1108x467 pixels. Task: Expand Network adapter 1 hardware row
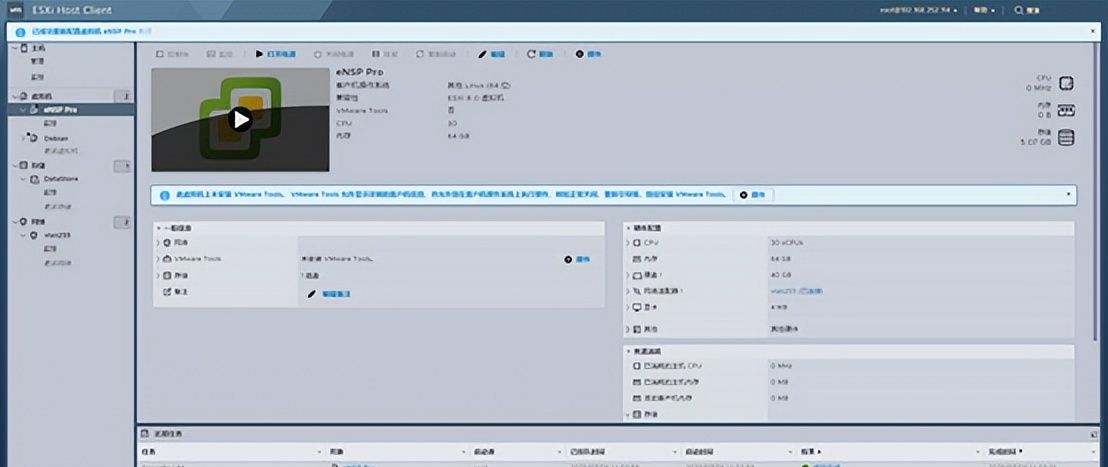pyautogui.click(x=628, y=291)
